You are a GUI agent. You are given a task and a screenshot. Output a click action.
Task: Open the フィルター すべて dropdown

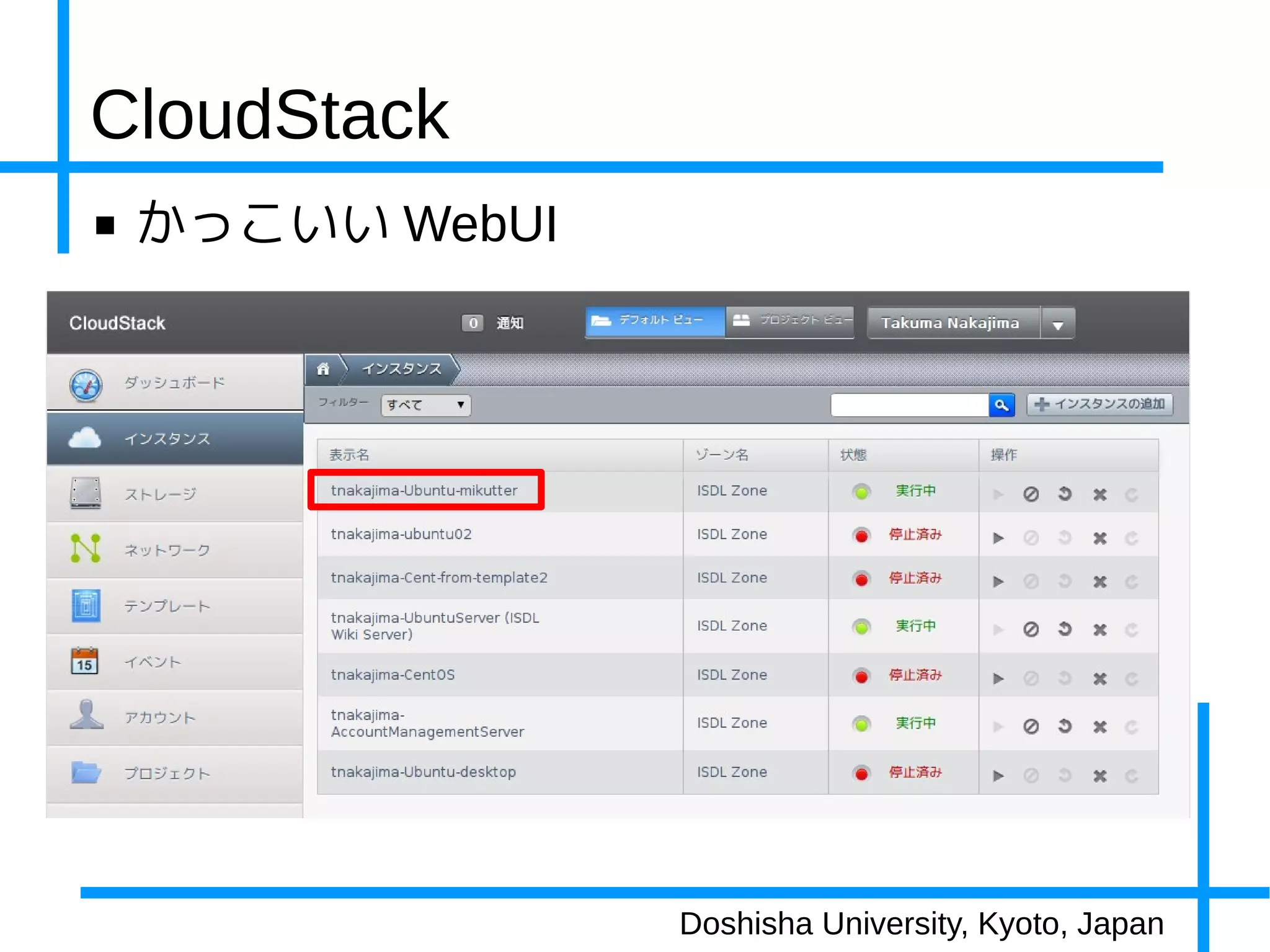point(426,405)
